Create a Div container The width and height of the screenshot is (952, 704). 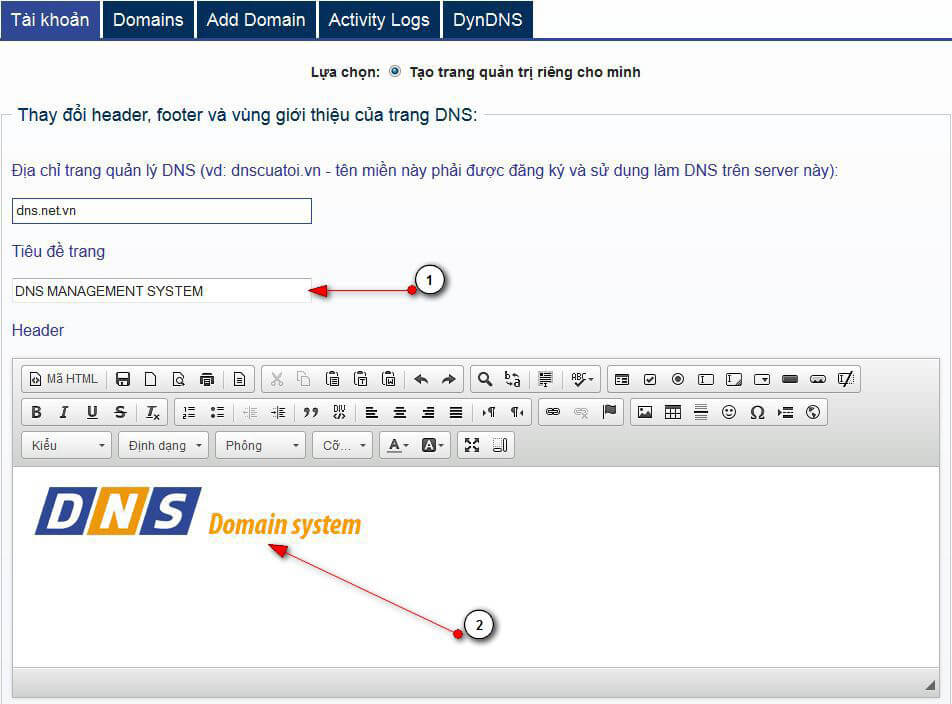pos(339,413)
